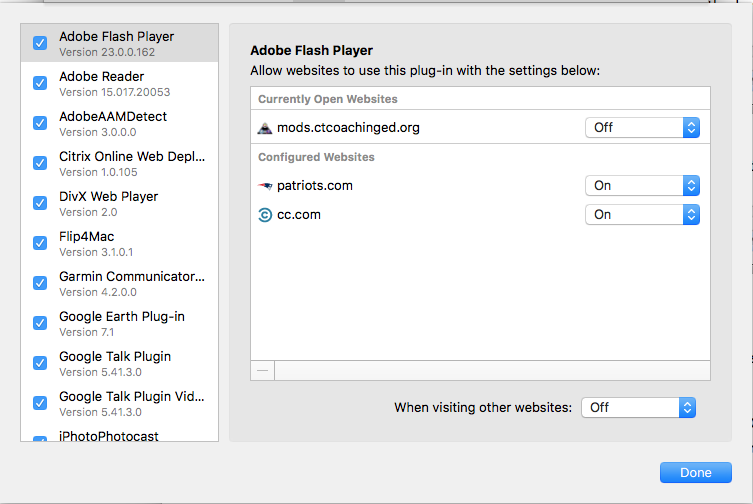Disable the Citrix Online Web Deployment plug-in
Image resolution: width=753 pixels, height=504 pixels.
pyautogui.click(x=40, y=163)
